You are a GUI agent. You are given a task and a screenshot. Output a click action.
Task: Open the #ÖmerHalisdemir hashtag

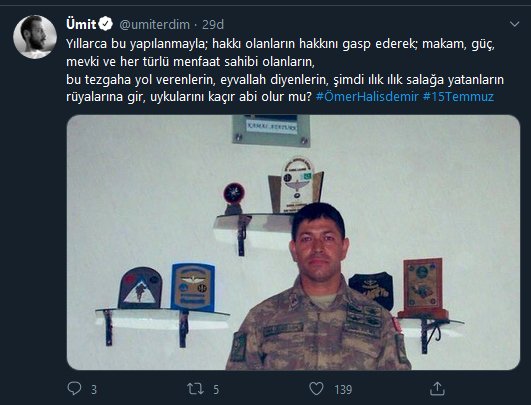(367, 97)
